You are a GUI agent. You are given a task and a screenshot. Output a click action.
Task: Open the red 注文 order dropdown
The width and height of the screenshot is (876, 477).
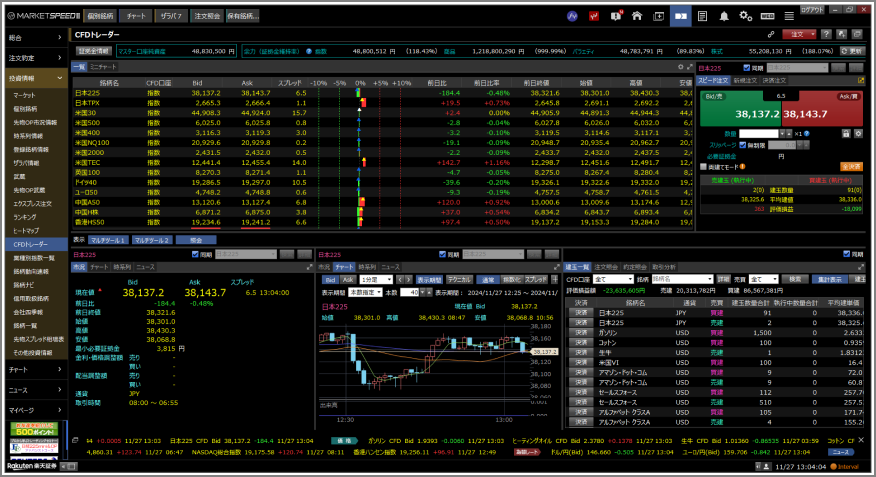(799, 35)
